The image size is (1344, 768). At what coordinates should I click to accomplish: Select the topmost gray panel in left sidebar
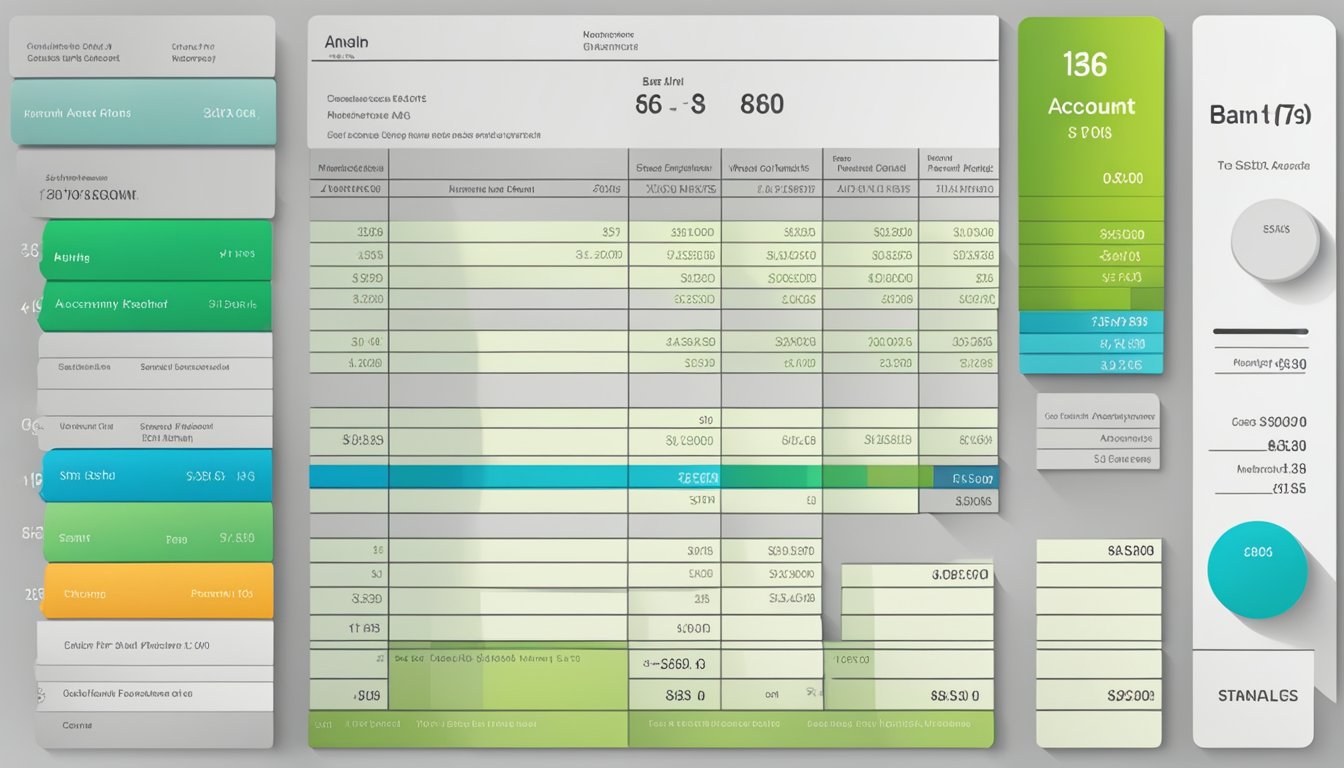[x=142, y=47]
